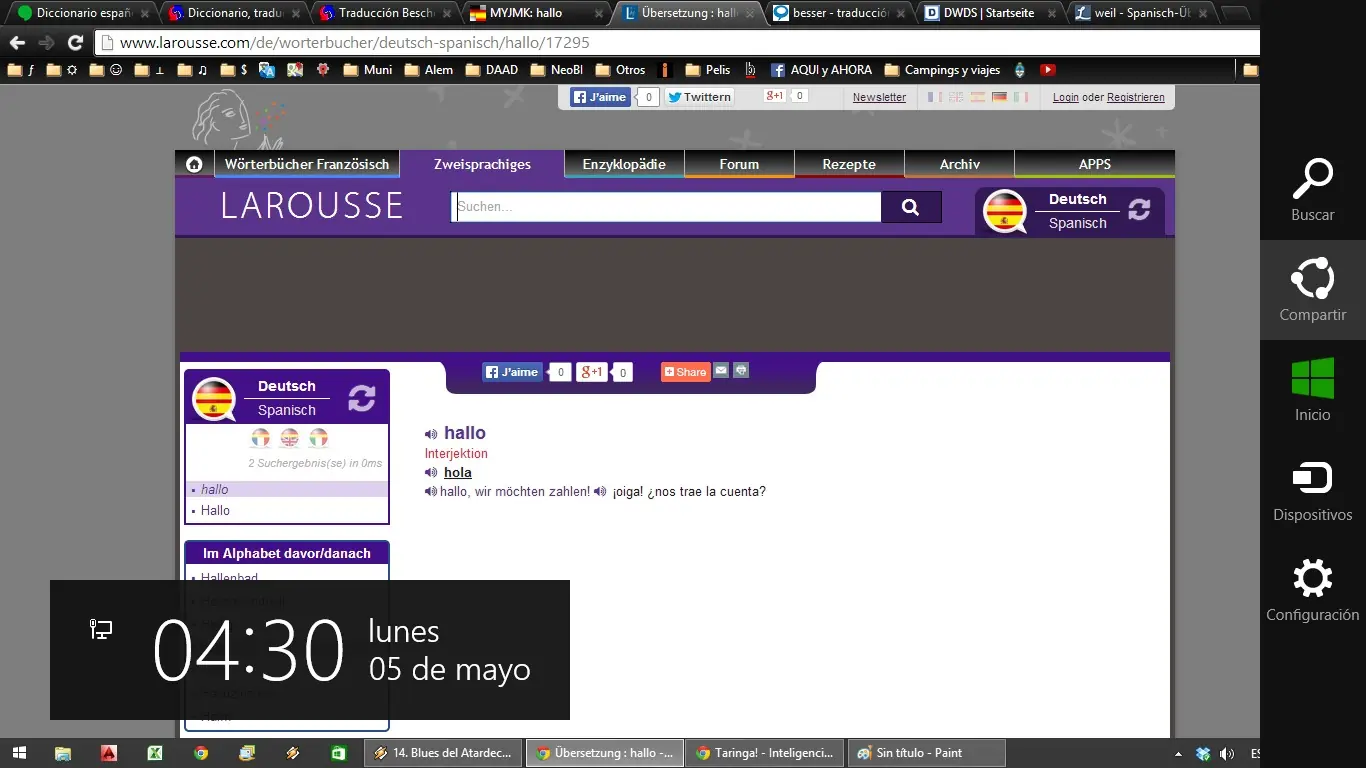The width and height of the screenshot is (1366, 768).
Task: Open the Rezepte tab
Action: point(849,164)
